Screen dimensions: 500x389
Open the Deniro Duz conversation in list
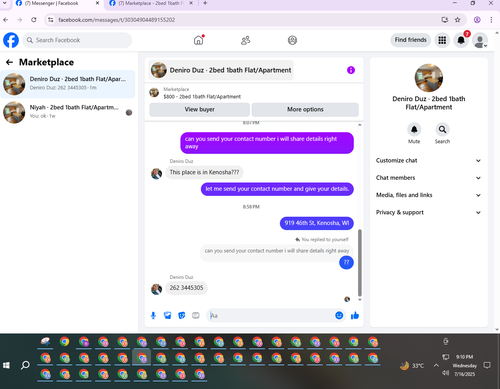click(x=68, y=84)
